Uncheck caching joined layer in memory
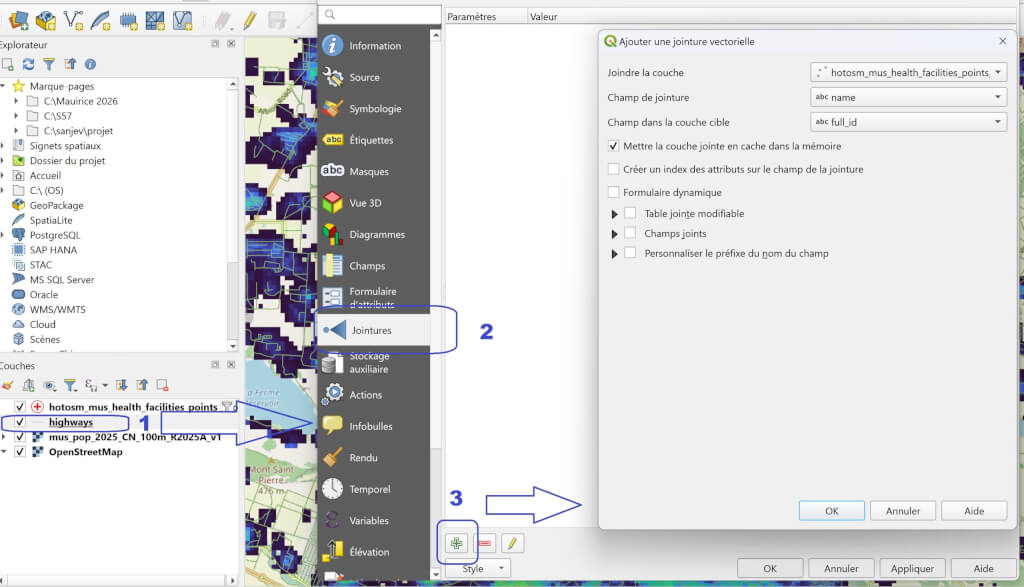The width and height of the screenshot is (1024, 587). [x=614, y=146]
